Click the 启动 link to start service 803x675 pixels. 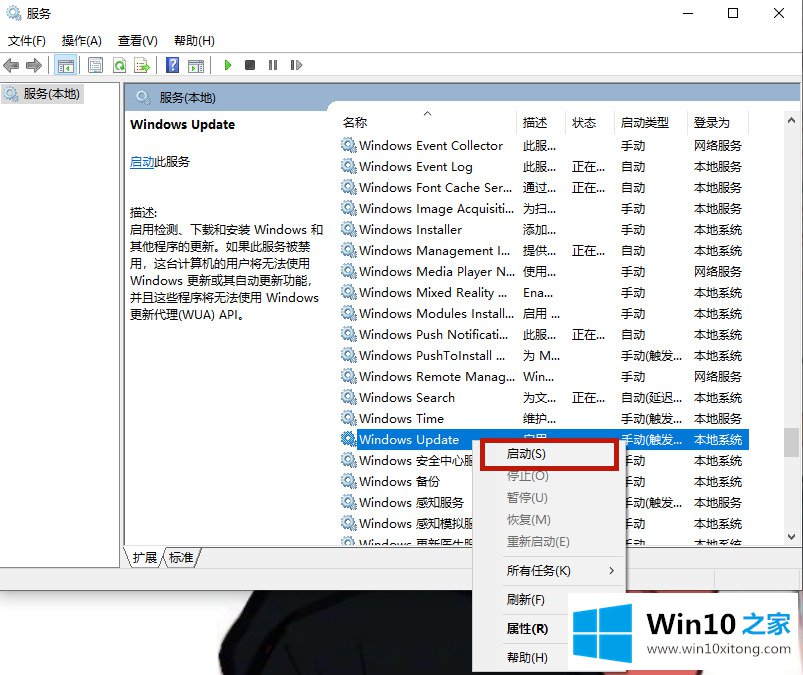pyautogui.click(x=142, y=162)
